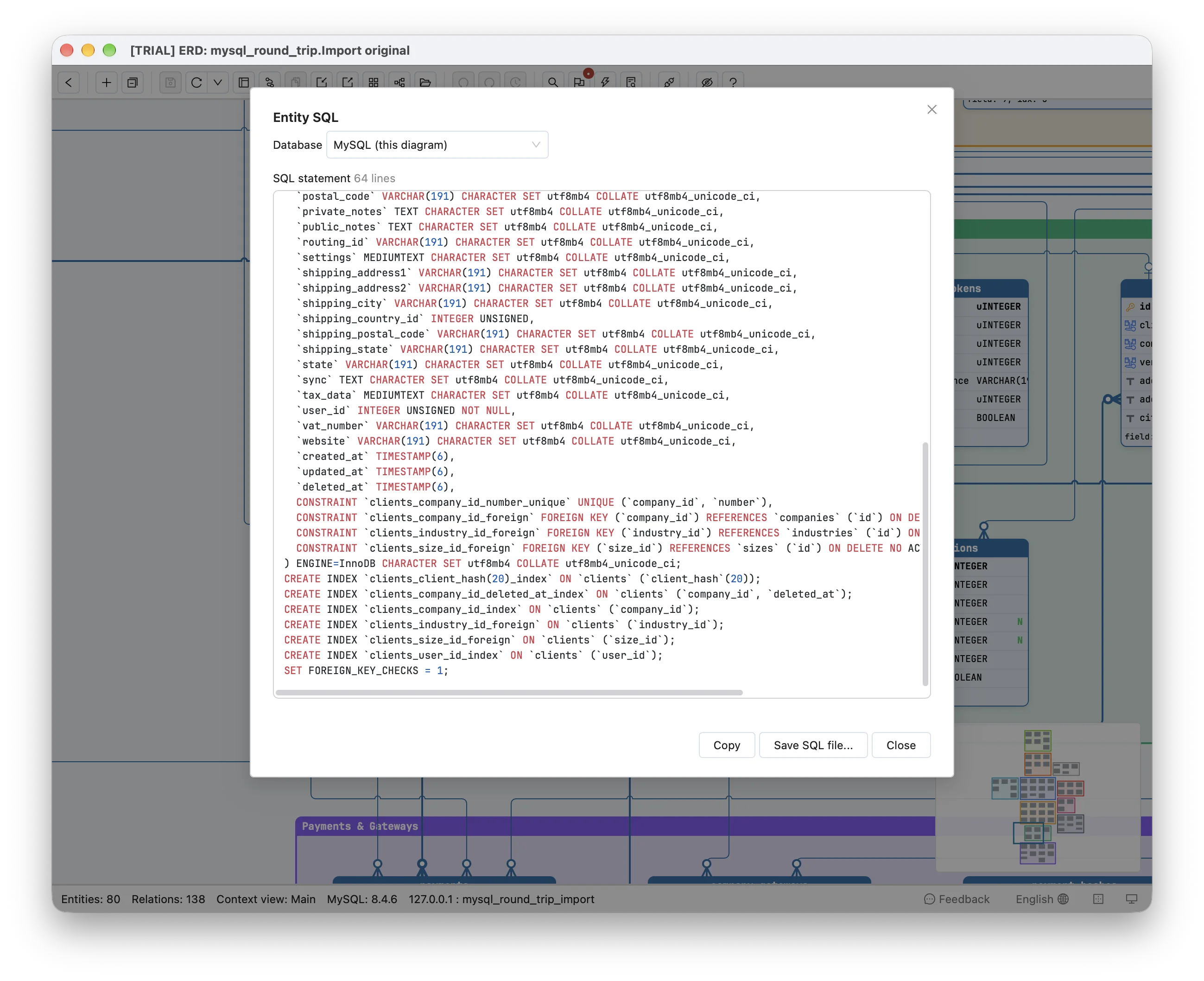Click the duplicate windows toolbar icon
The width and height of the screenshot is (1204, 981).
point(132,83)
